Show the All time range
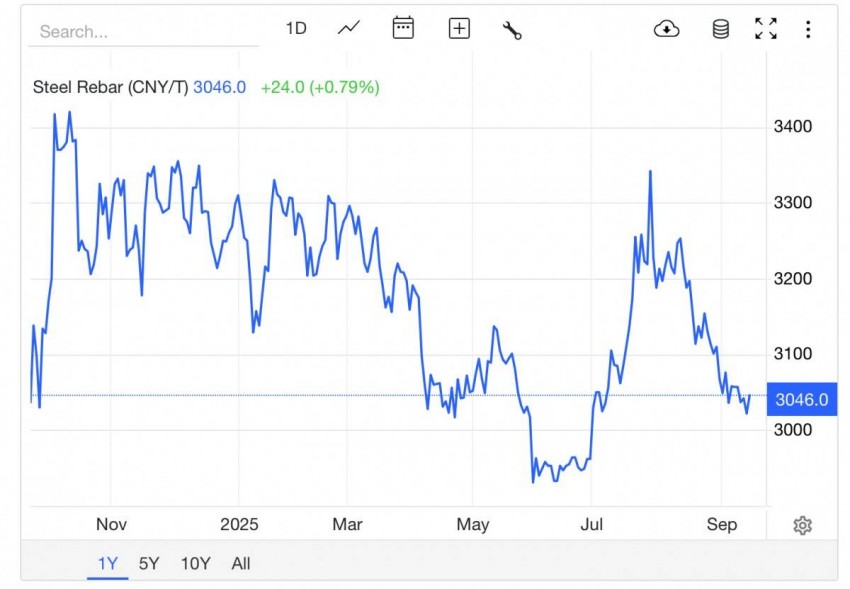Screen dimensions: 850x589 tap(241, 563)
